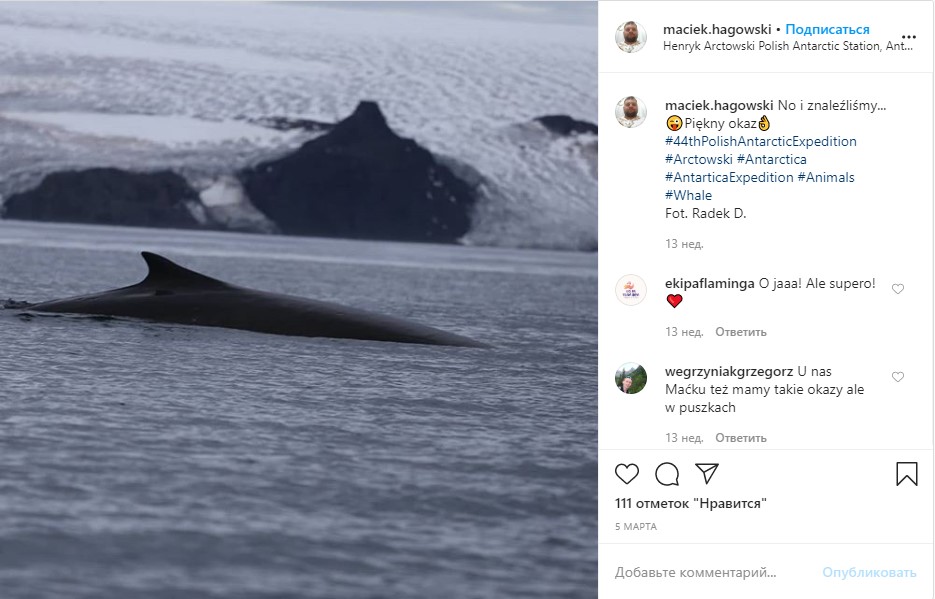Open the #Arctowski hashtag
Image resolution: width=935 pixels, height=599 pixels.
(698, 159)
